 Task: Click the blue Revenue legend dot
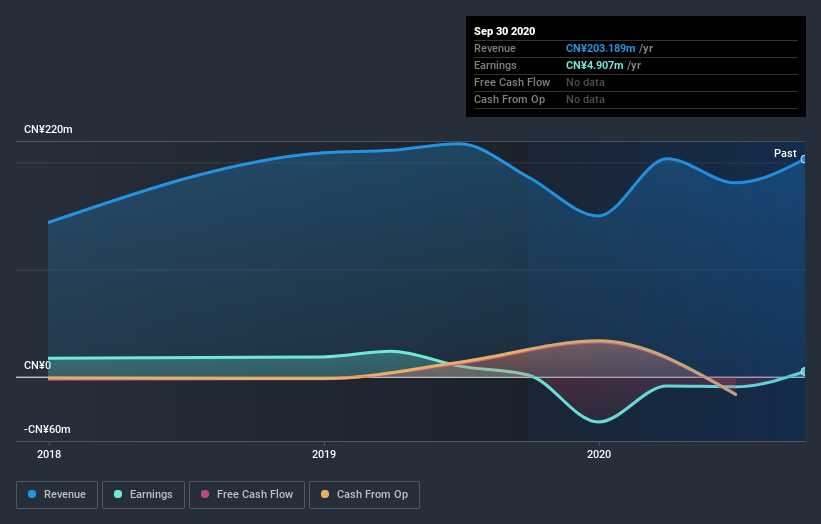click(x=32, y=494)
